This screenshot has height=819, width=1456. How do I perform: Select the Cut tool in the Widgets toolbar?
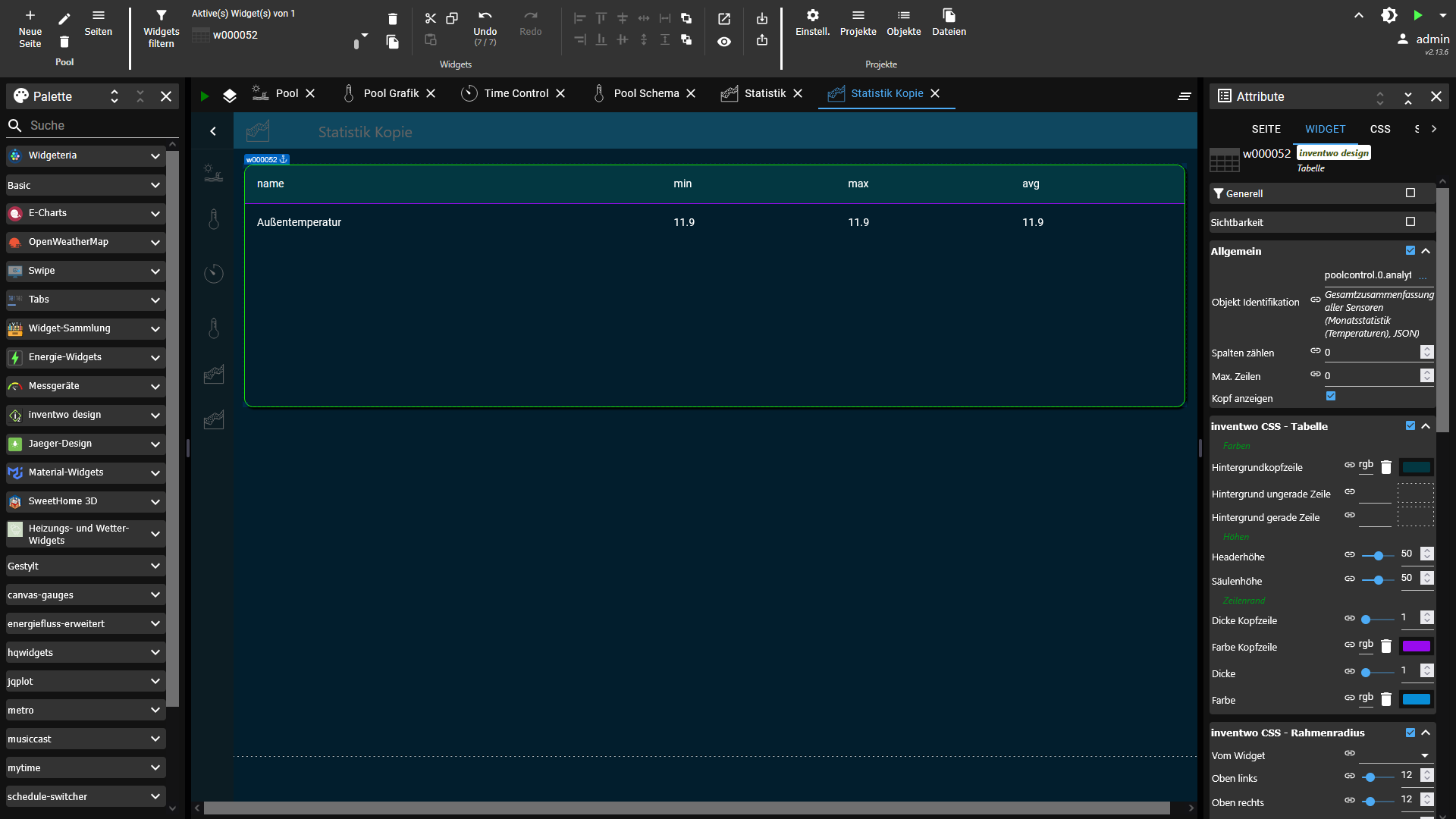(x=431, y=18)
